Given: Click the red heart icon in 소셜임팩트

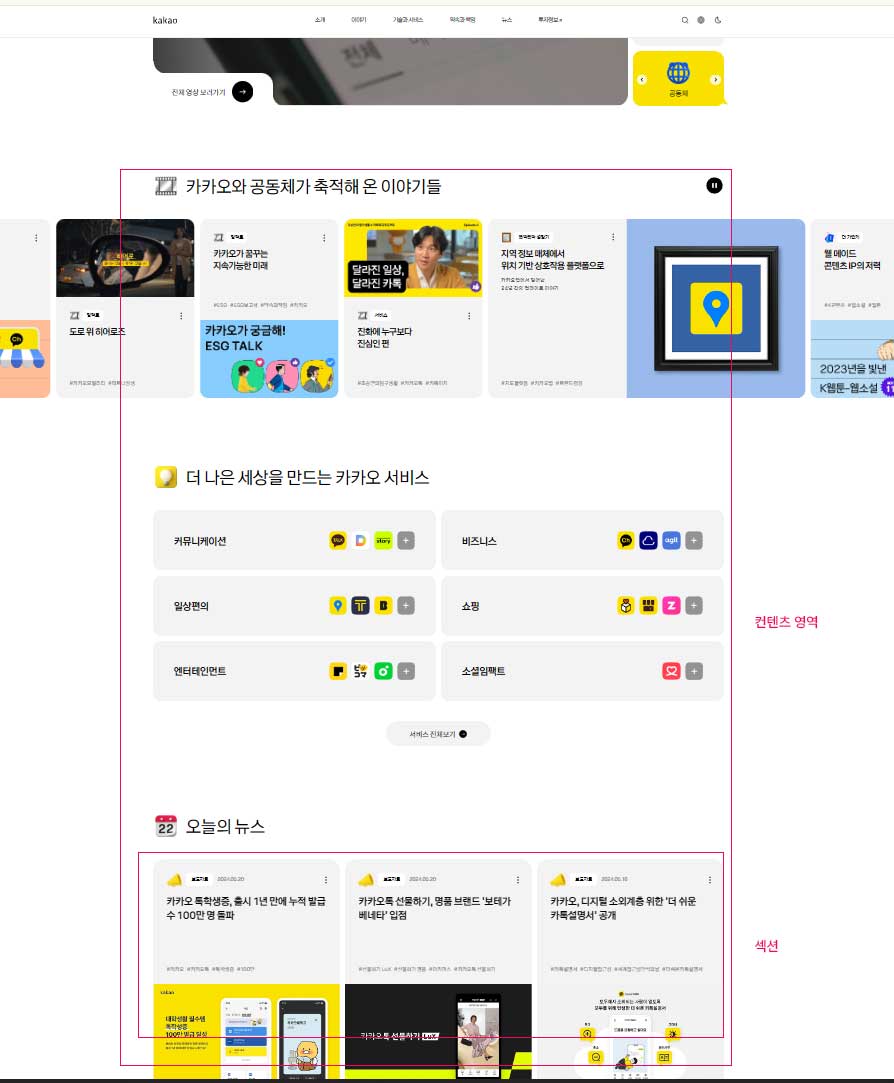Looking at the screenshot, I should pos(671,671).
